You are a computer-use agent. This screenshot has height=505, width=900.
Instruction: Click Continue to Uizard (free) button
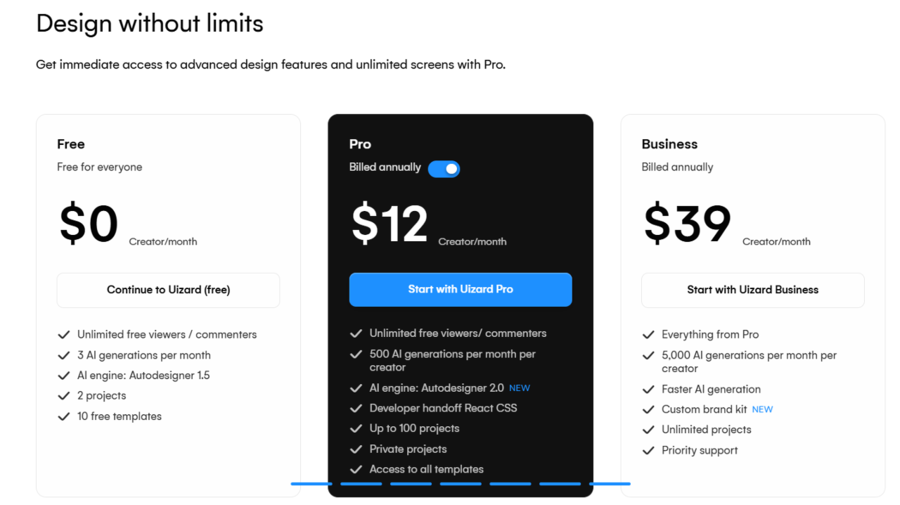tap(168, 290)
